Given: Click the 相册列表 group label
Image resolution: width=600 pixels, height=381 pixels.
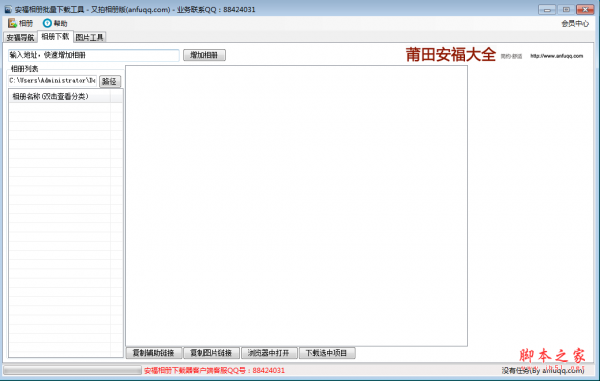Looking at the screenshot, I should [24, 69].
